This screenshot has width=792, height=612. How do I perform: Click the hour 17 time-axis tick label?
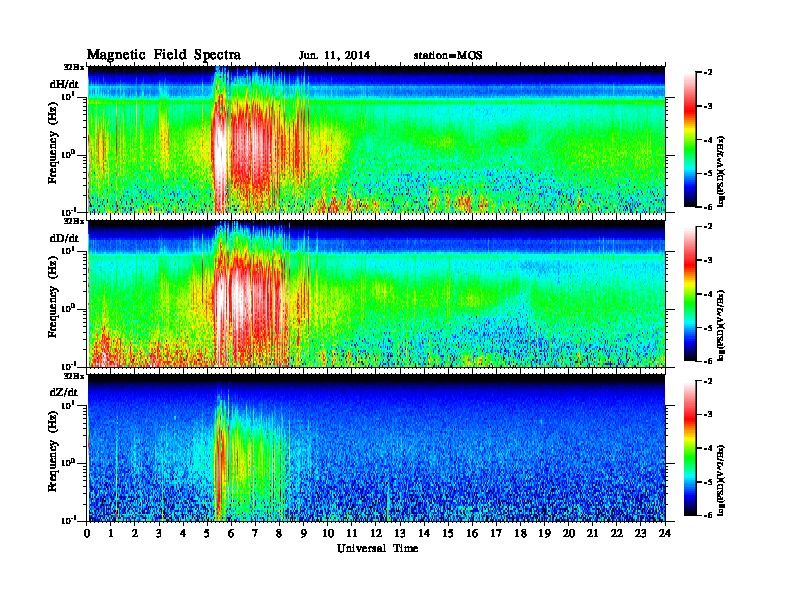pos(496,533)
